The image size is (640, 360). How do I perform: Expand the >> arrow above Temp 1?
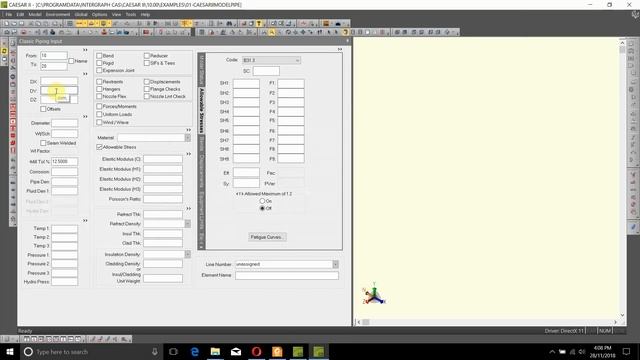click(85, 220)
